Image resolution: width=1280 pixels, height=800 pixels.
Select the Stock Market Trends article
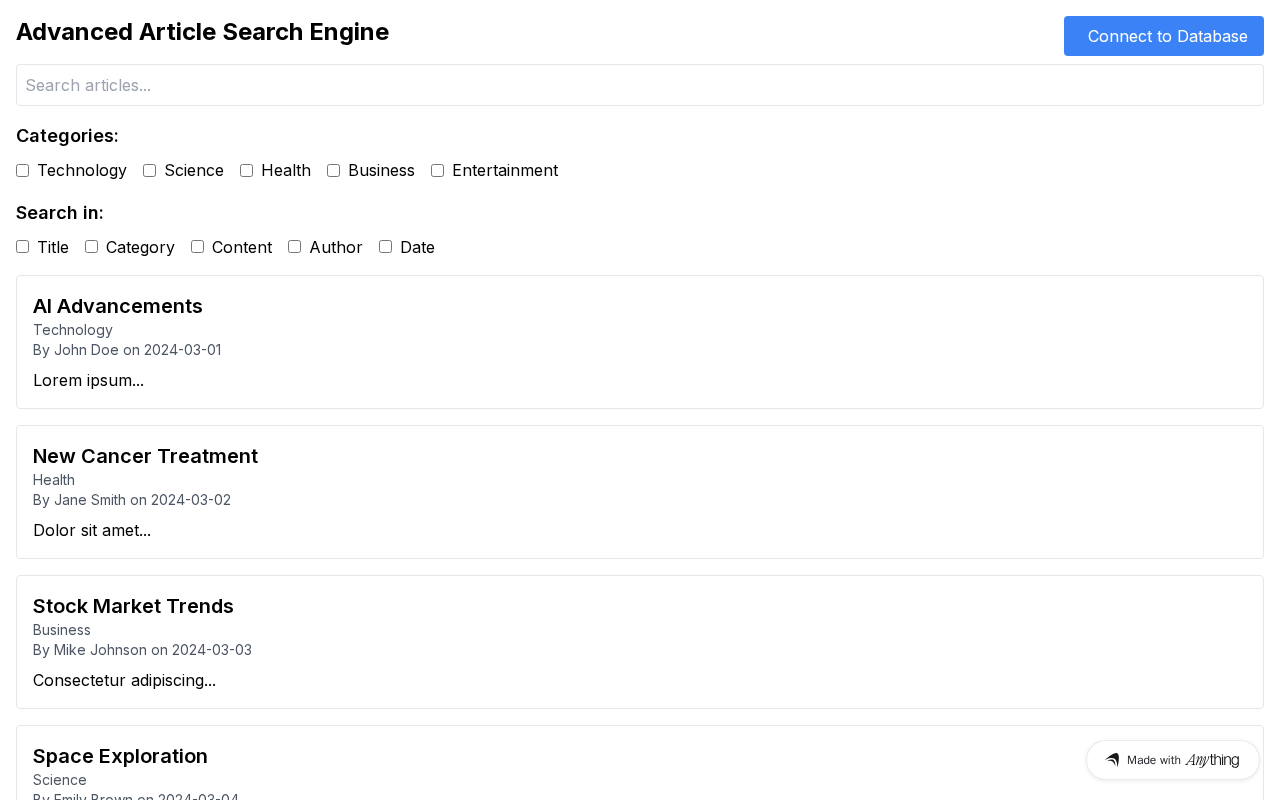133,606
